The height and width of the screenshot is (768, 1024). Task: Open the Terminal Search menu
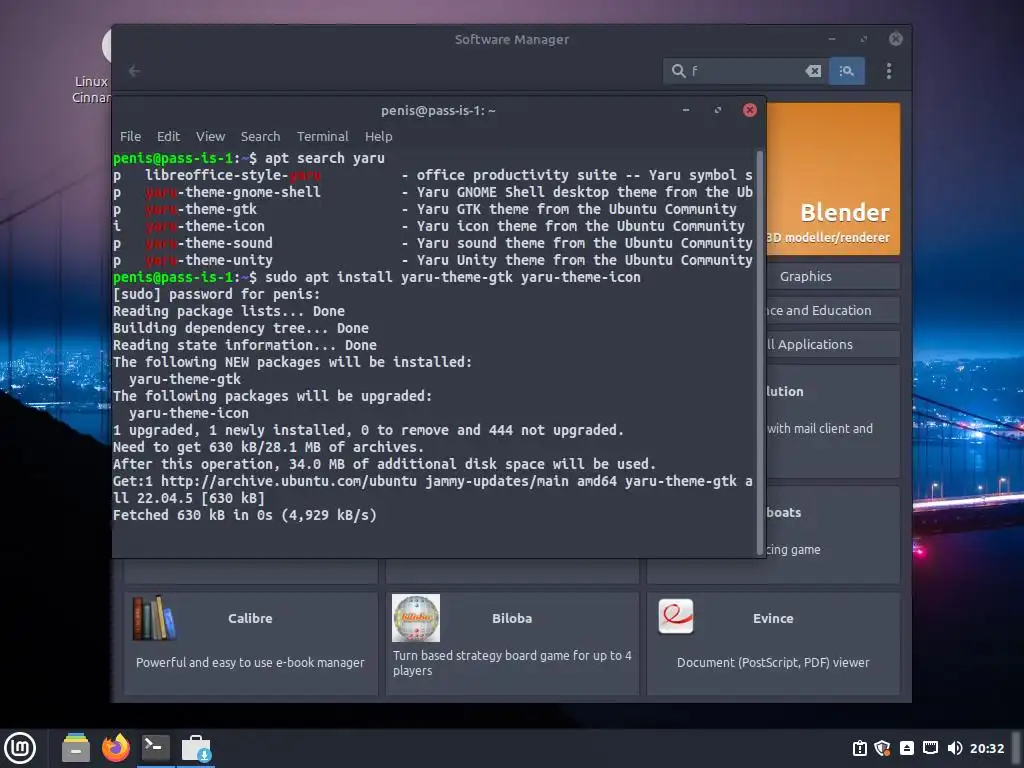click(260, 136)
